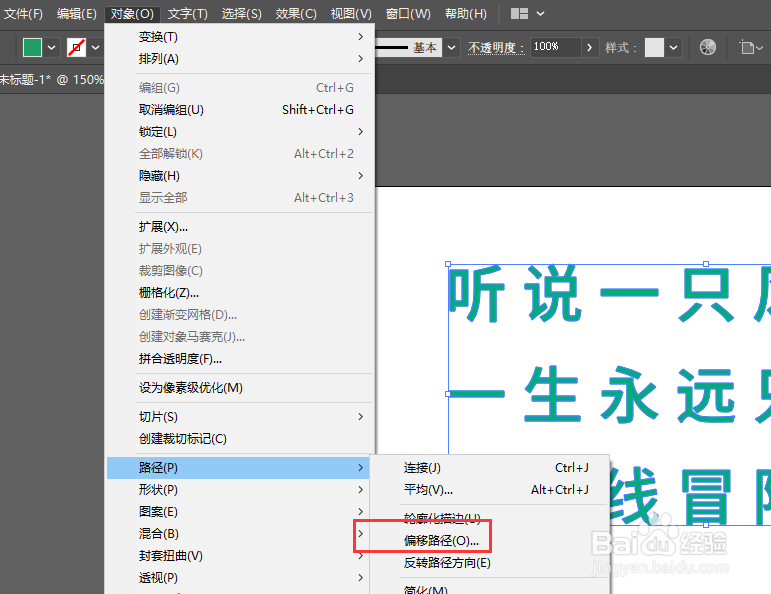Open the stroke color dropdown arrow
The height and width of the screenshot is (594, 771).
click(95, 48)
